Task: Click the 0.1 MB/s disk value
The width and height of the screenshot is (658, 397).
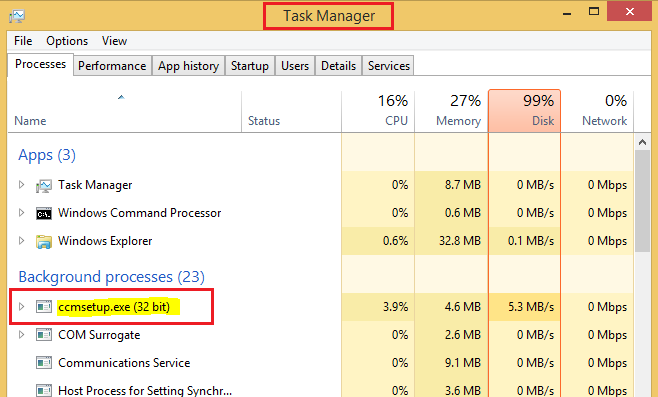Action: pyautogui.click(x=531, y=241)
